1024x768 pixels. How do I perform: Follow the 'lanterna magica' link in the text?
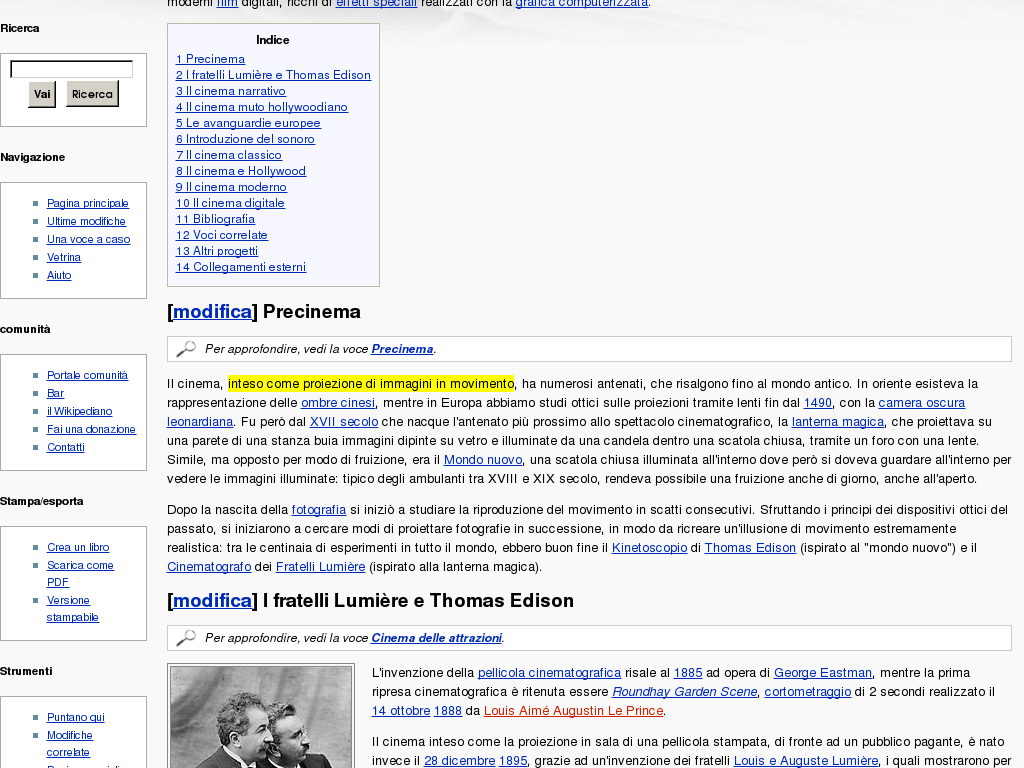[x=838, y=422]
